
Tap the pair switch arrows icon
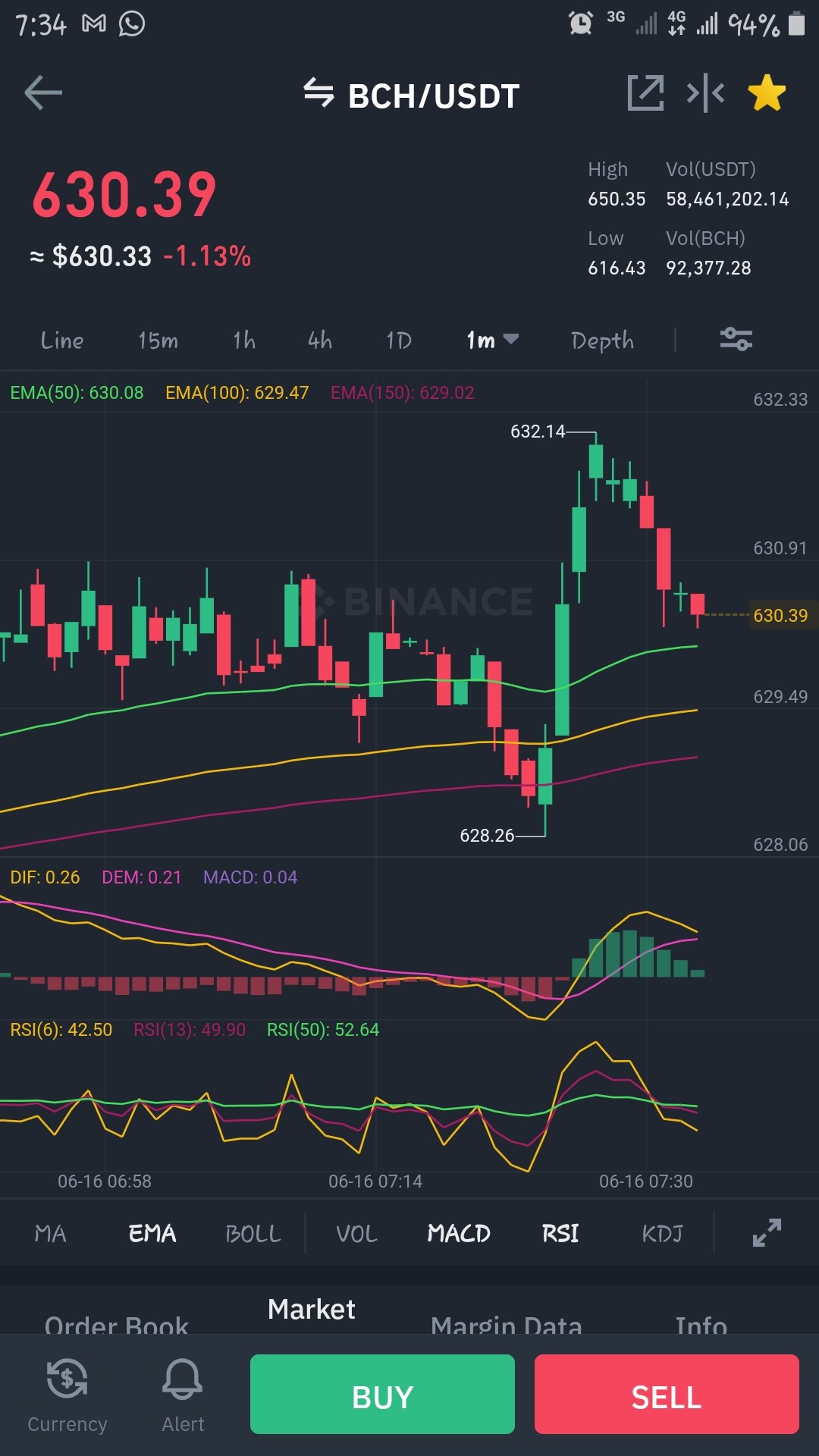(x=318, y=93)
